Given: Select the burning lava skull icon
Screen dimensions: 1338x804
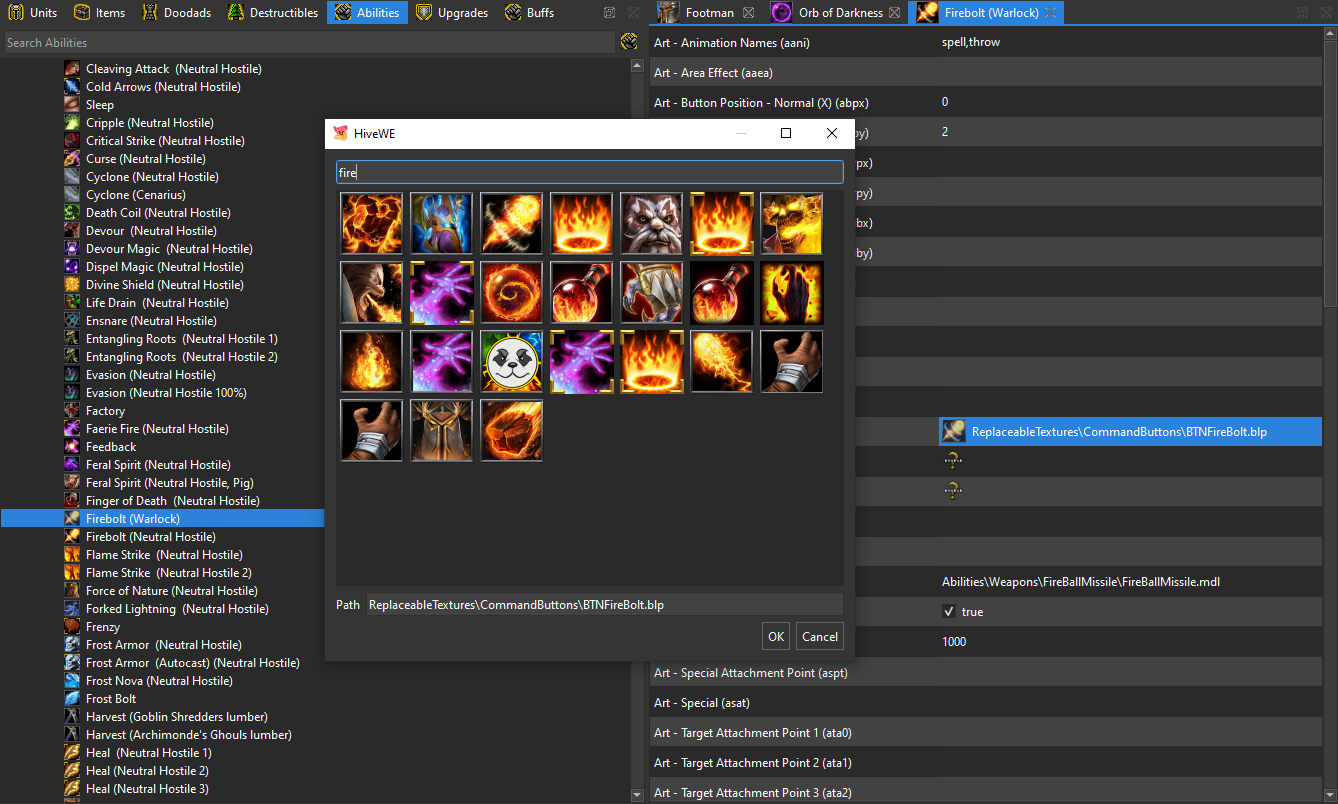Looking at the screenshot, I should [791, 223].
